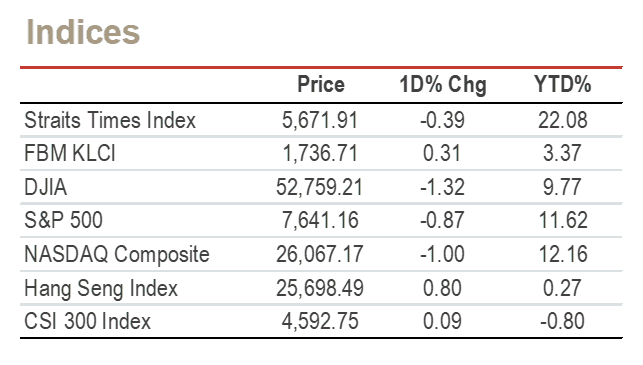
Task: Open the Hang Seng Index row label
Action: [101, 288]
